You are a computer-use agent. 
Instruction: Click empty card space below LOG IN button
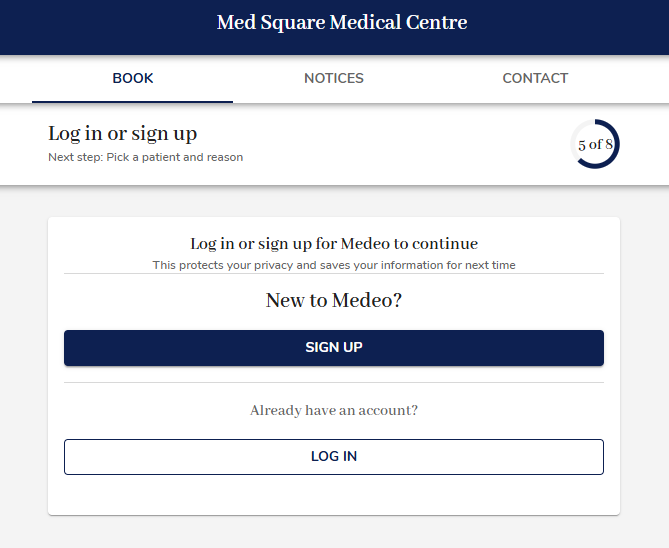click(334, 495)
